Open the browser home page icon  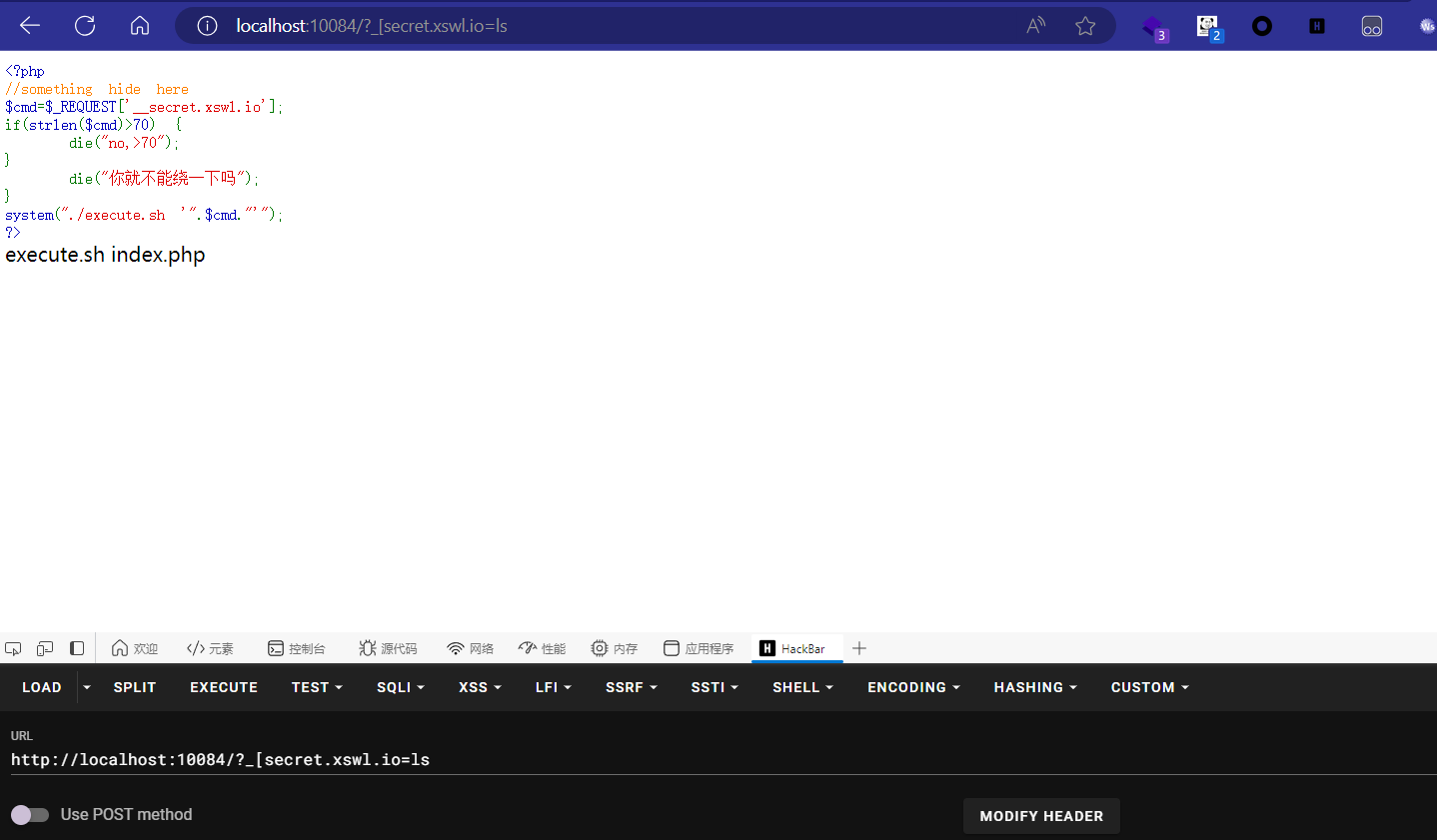coord(140,26)
